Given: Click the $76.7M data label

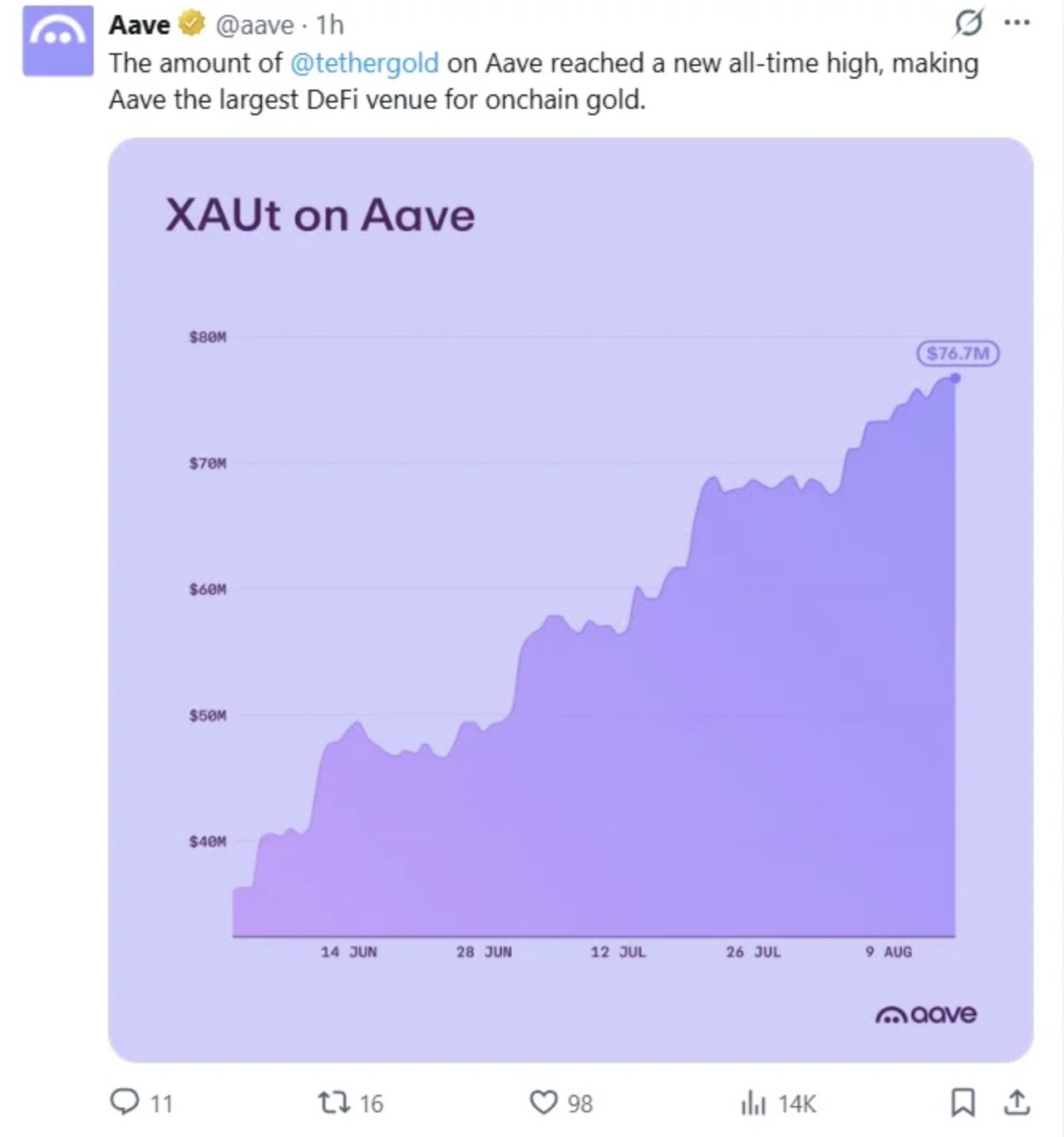Looking at the screenshot, I should point(958,353).
